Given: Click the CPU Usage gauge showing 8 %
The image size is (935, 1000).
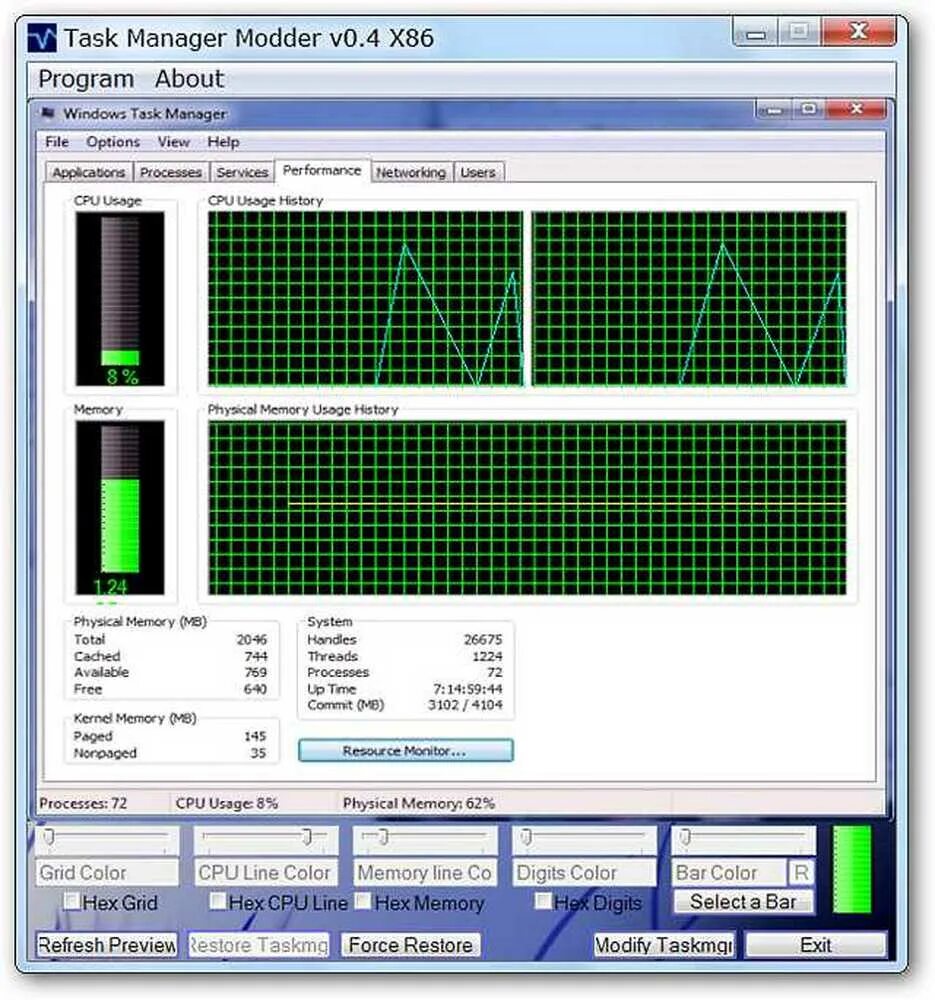Looking at the screenshot, I should pyautogui.click(x=120, y=299).
